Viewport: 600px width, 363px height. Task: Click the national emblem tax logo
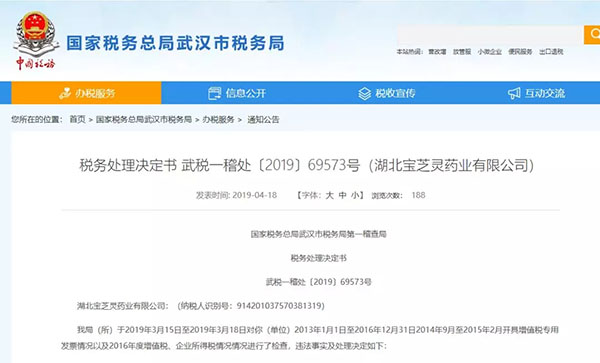tap(36, 40)
